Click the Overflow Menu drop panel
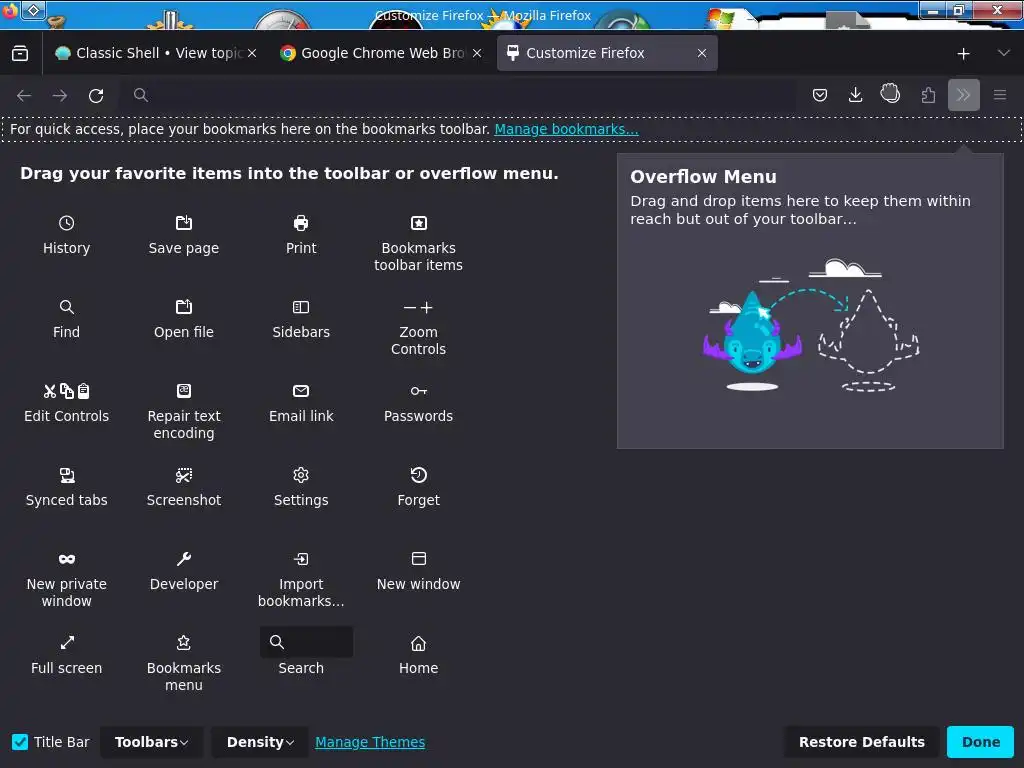1024x768 pixels. click(810, 301)
